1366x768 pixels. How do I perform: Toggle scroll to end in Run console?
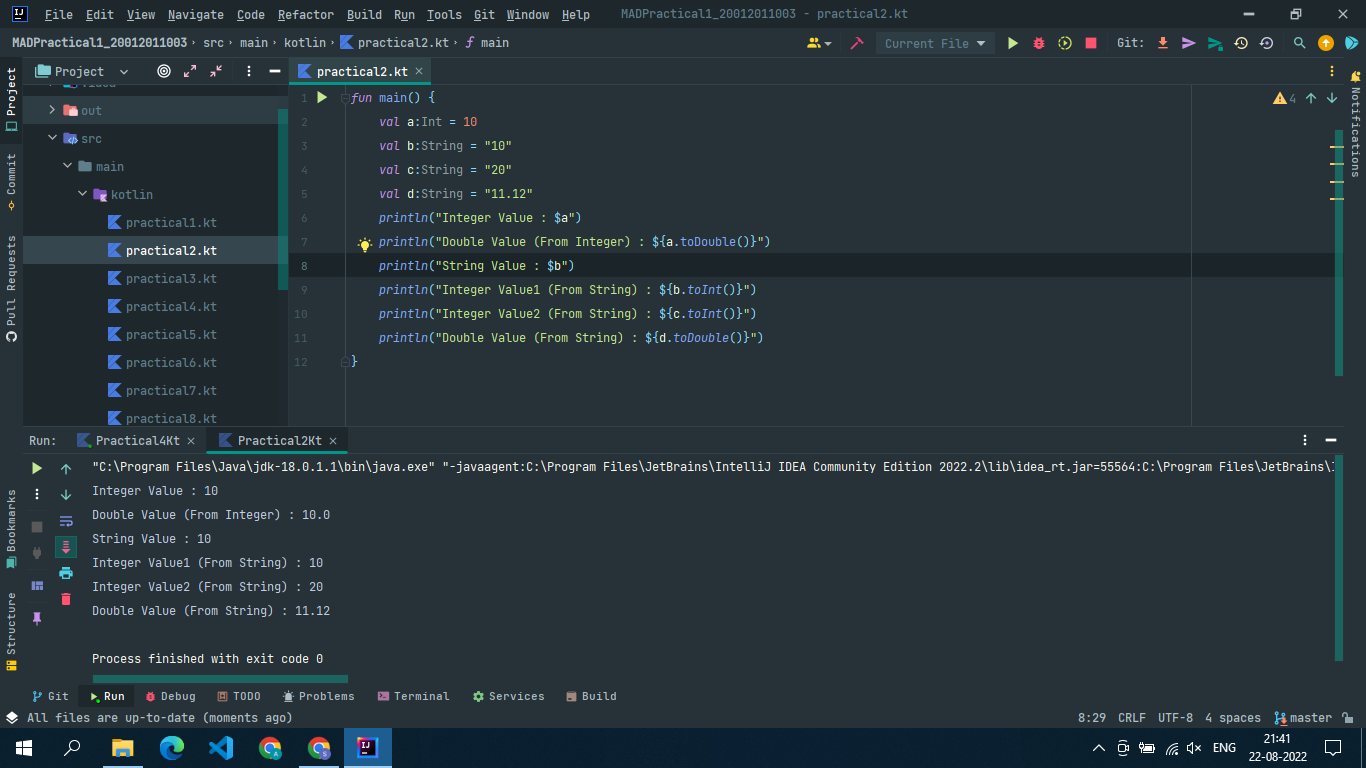(66, 546)
